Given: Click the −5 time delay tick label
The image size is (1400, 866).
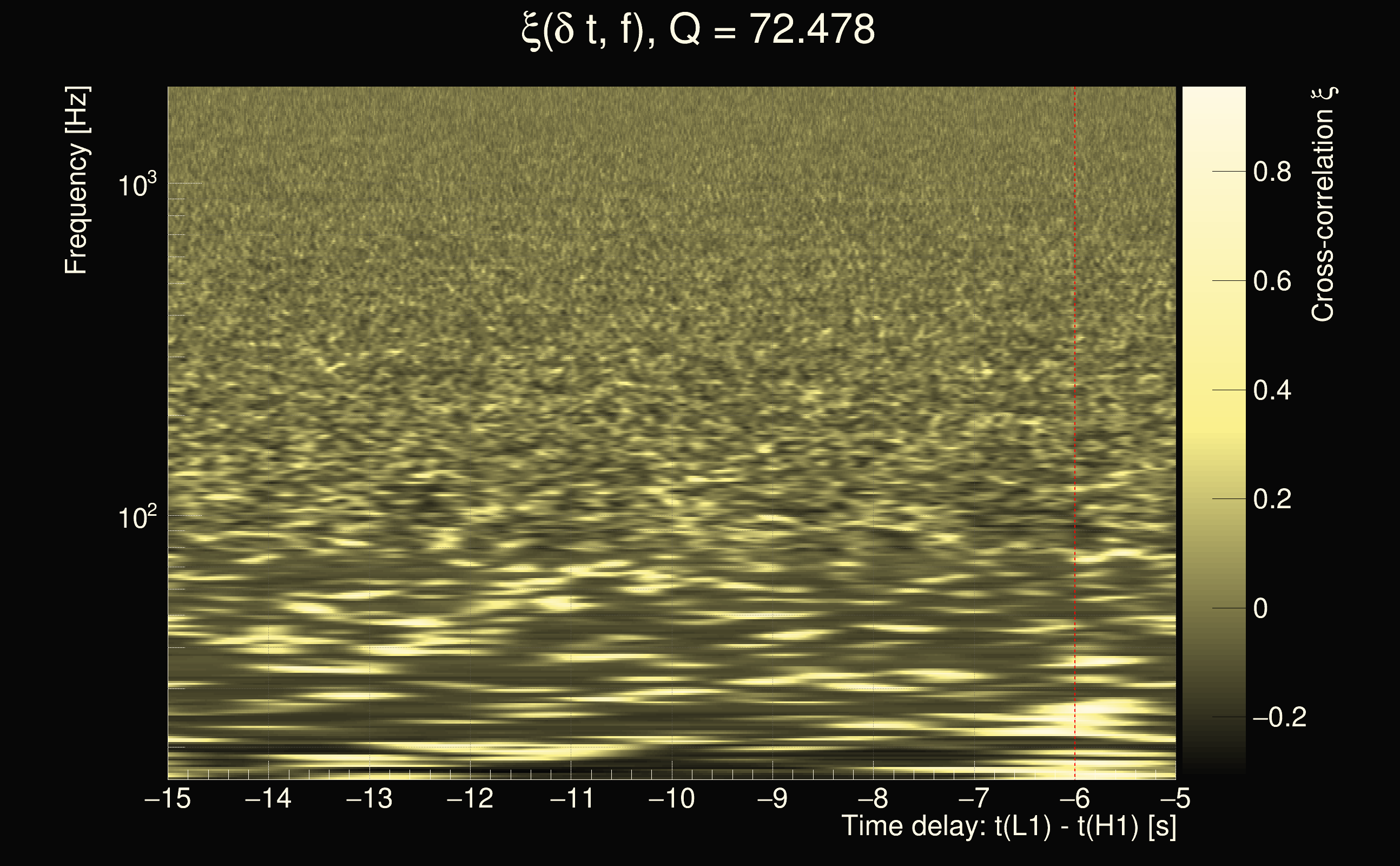Looking at the screenshot, I should click(x=1175, y=798).
